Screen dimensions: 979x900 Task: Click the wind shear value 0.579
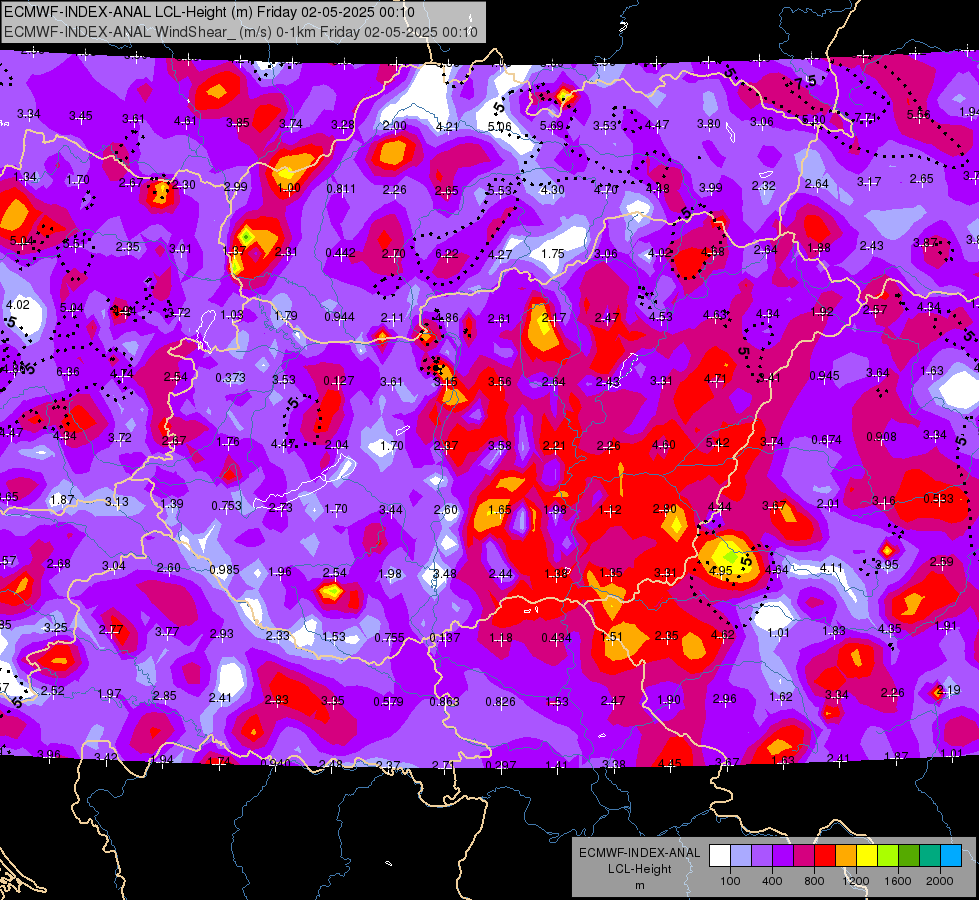388,702
